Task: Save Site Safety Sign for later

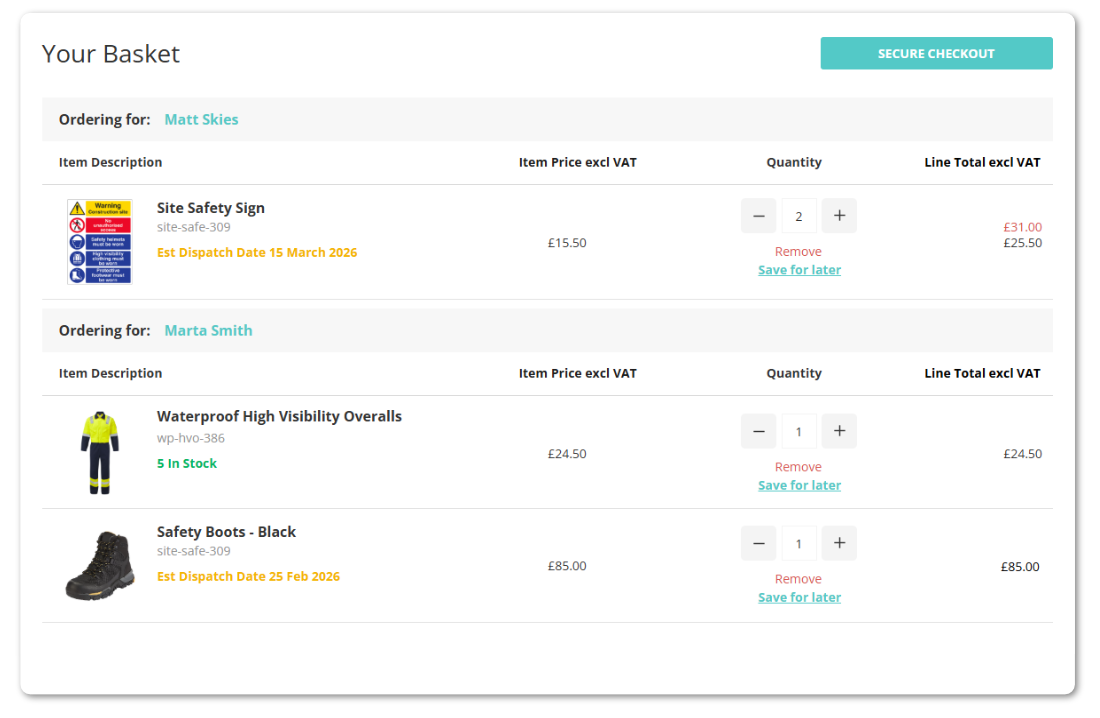Action: 799,270
